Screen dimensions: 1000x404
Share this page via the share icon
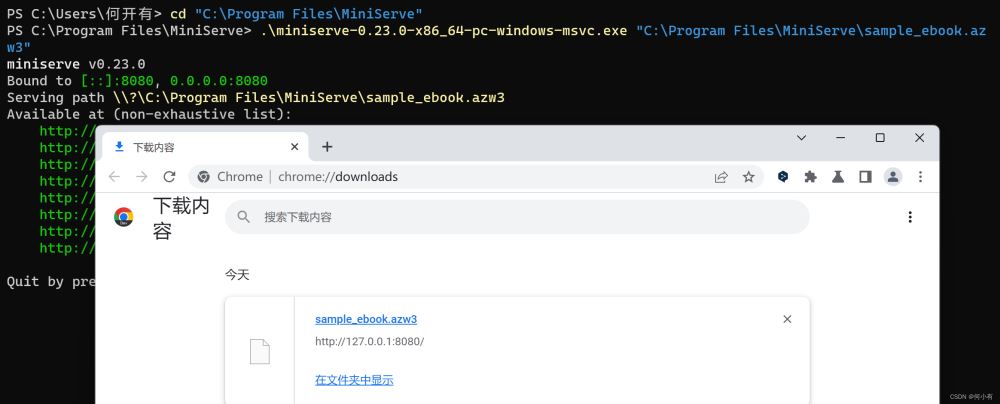tap(721, 177)
